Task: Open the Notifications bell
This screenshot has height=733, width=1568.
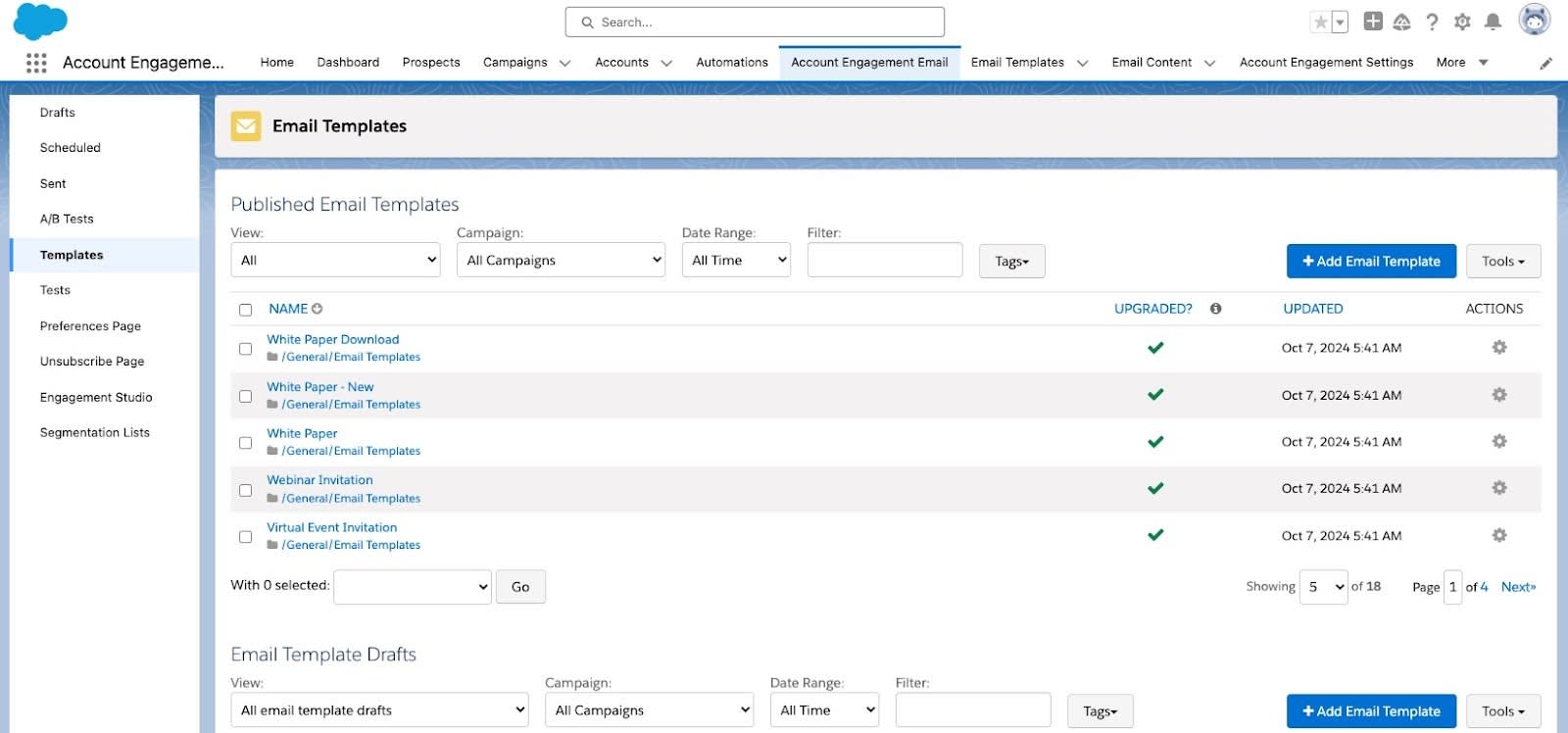Action: (1493, 22)
